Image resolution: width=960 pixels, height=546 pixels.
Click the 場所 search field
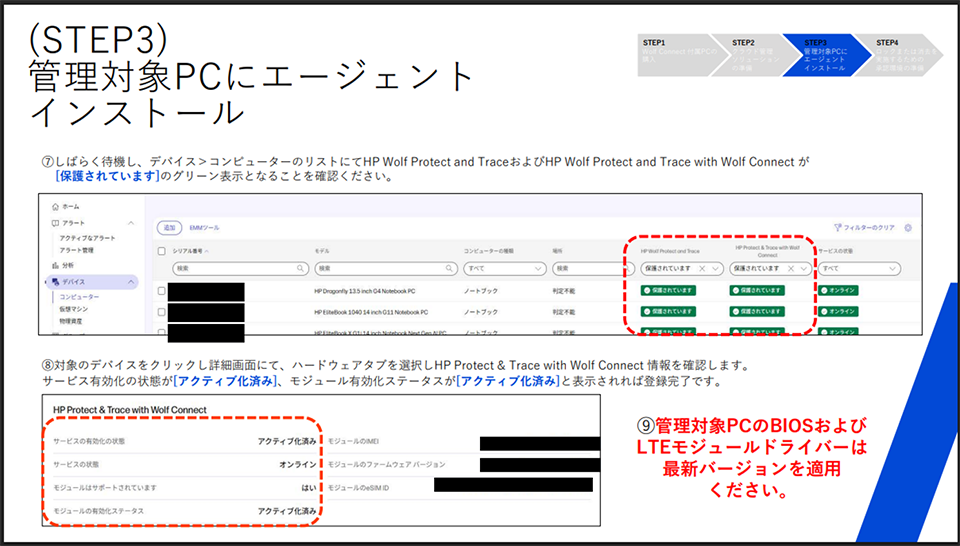pyautogui.click(x=593, y=268)
